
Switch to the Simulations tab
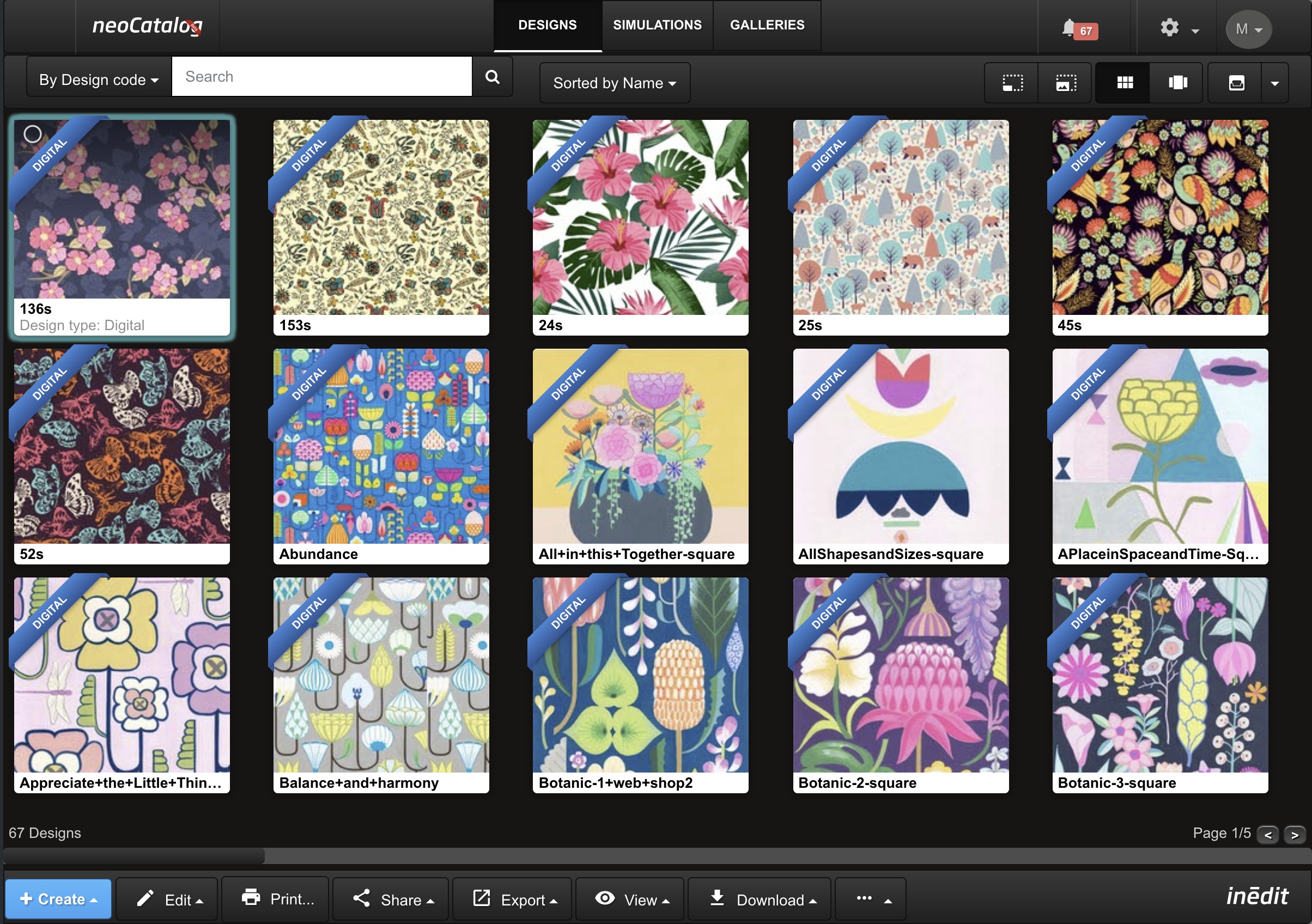[x=657, y=25]
